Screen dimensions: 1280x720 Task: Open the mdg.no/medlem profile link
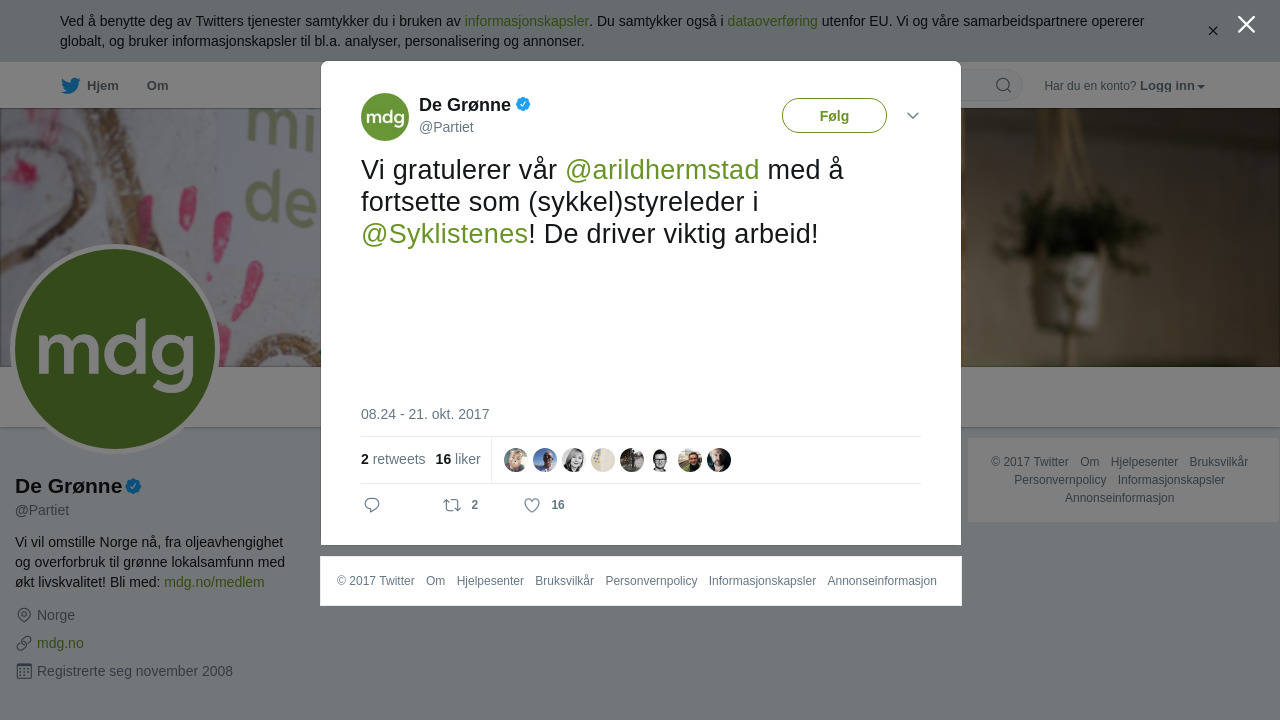pyautogui.click(x=214, y=582)
